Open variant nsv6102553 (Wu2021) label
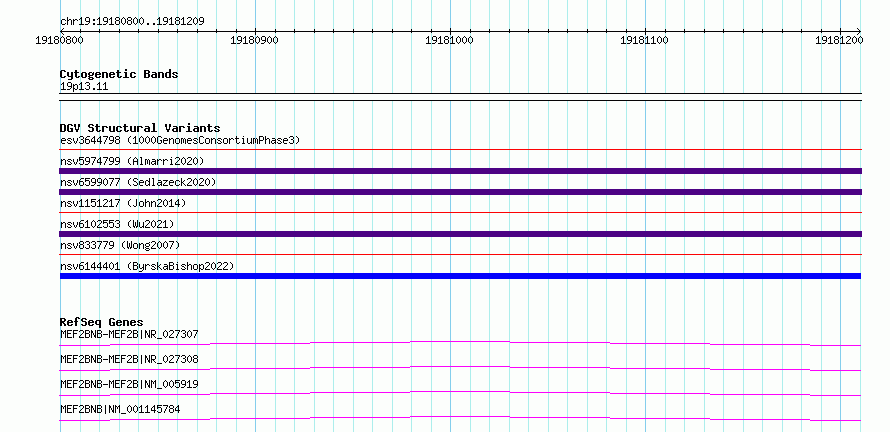 (x=117, y=224)
